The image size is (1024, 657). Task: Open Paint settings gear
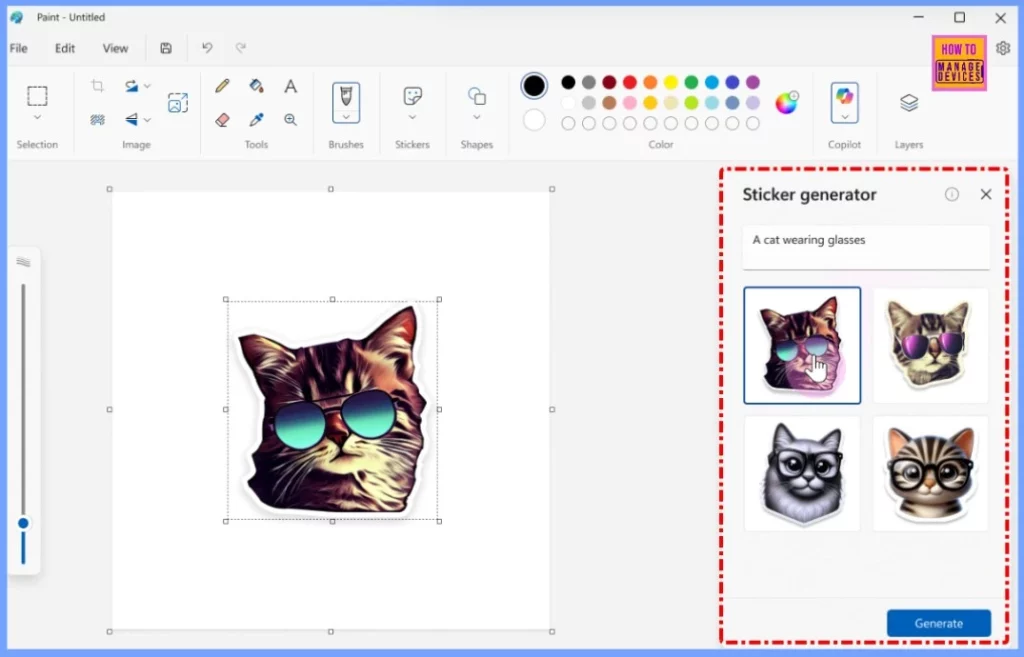tap(1003, 48)
